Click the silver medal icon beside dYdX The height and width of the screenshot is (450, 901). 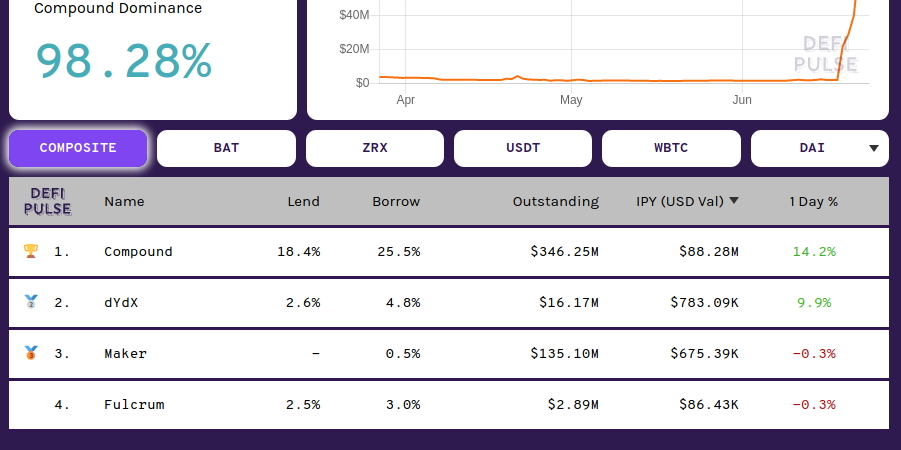click(x=30, y=302)
